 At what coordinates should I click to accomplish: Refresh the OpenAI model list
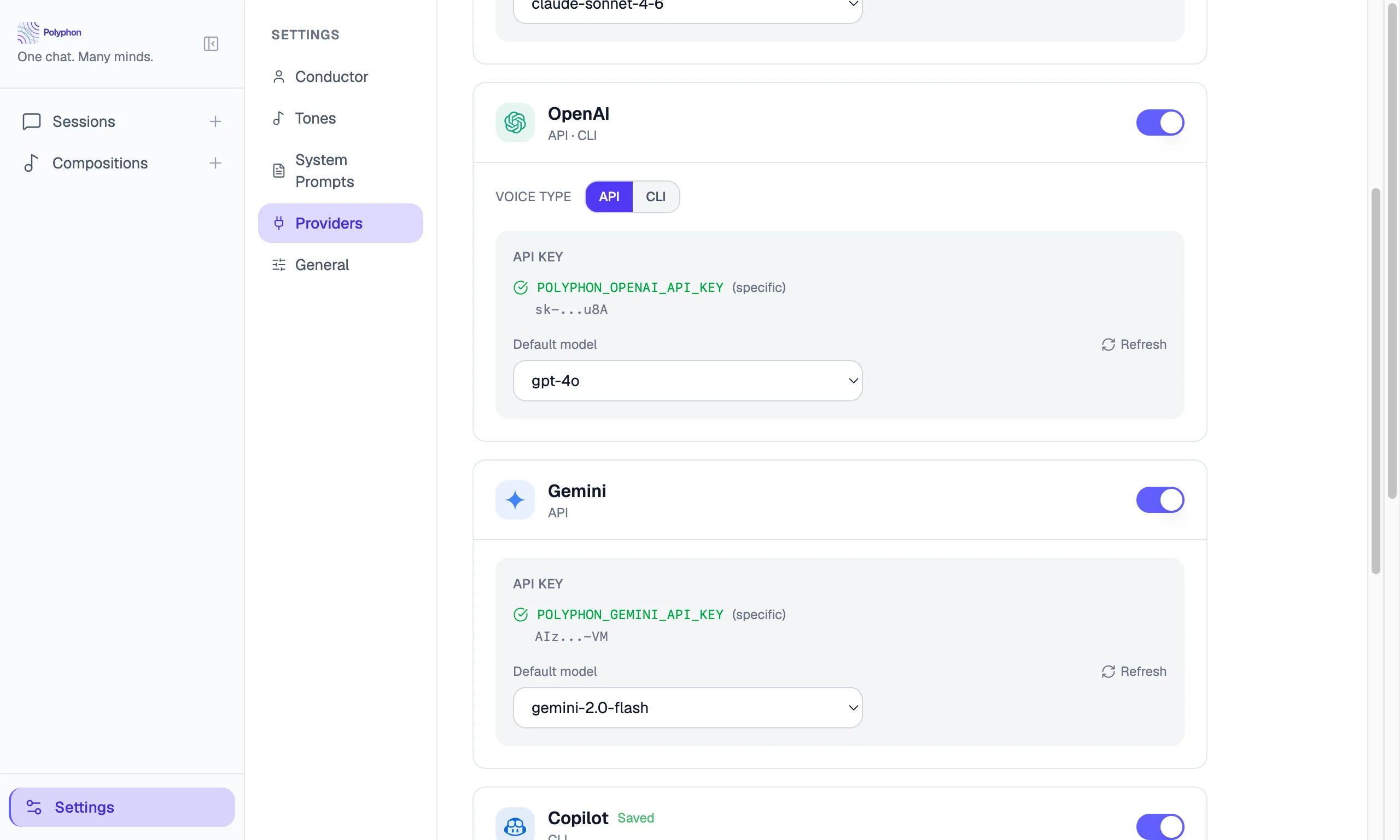(x=1134, y=344)
